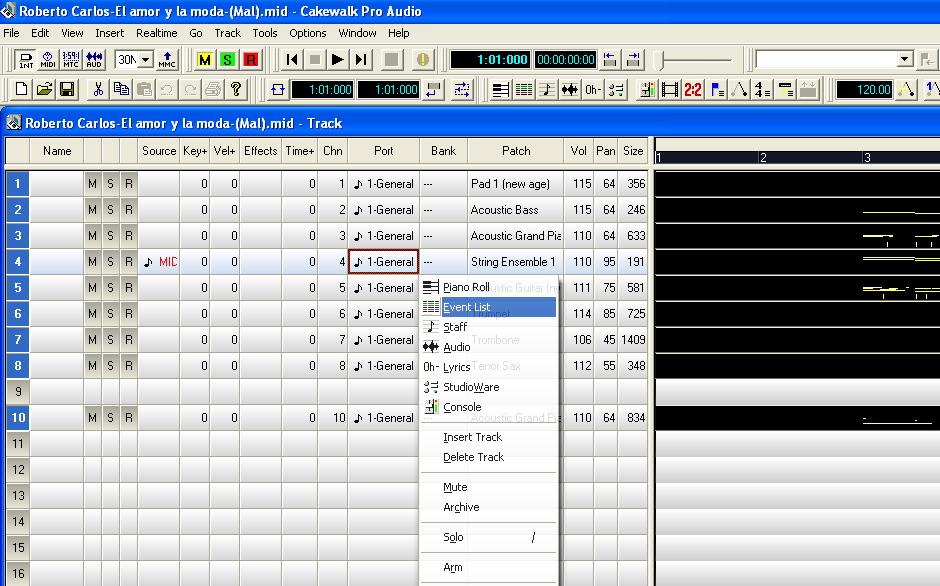Open the Big Time 2:2 view

point(692,90)
